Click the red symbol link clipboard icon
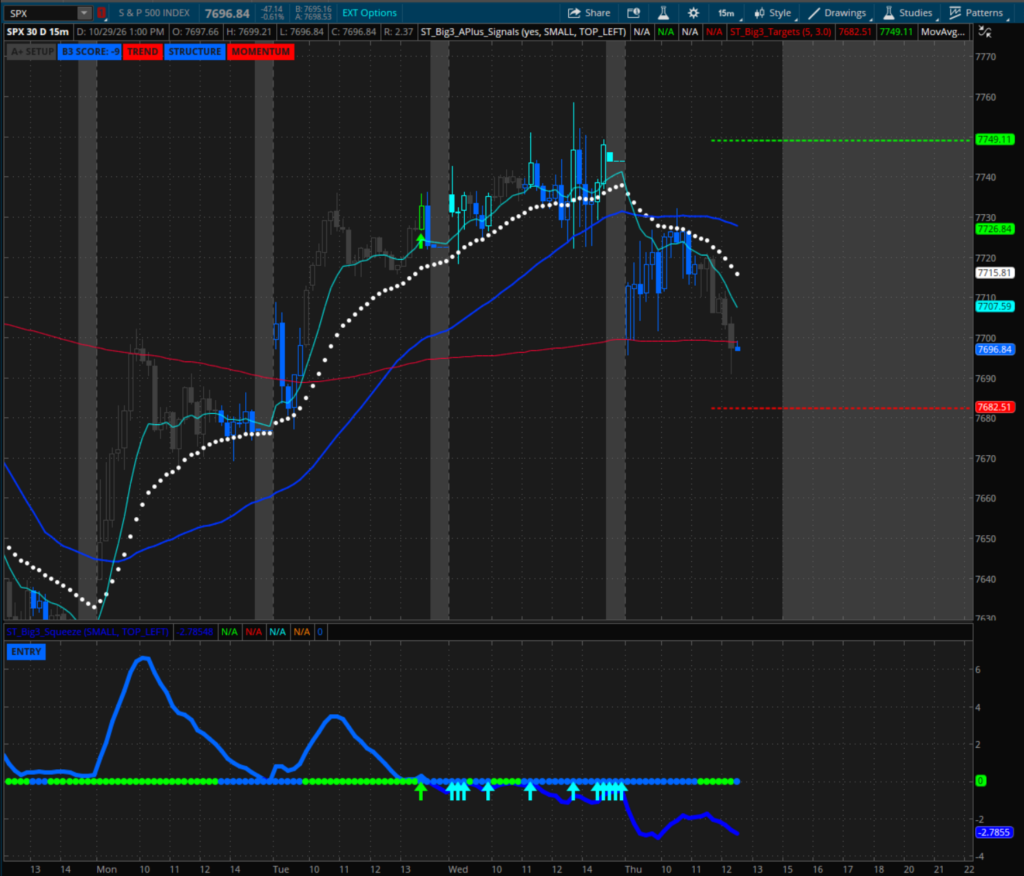This screenshot has width=1024, height=876. point(101,12)
